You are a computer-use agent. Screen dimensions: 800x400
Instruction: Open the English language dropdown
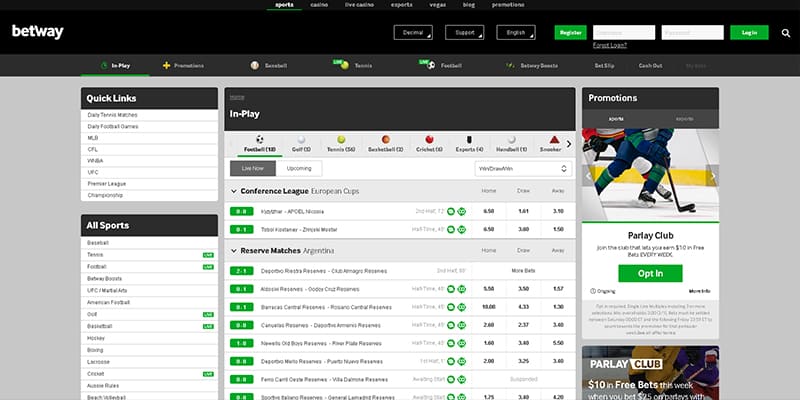(x=522, y=33)
